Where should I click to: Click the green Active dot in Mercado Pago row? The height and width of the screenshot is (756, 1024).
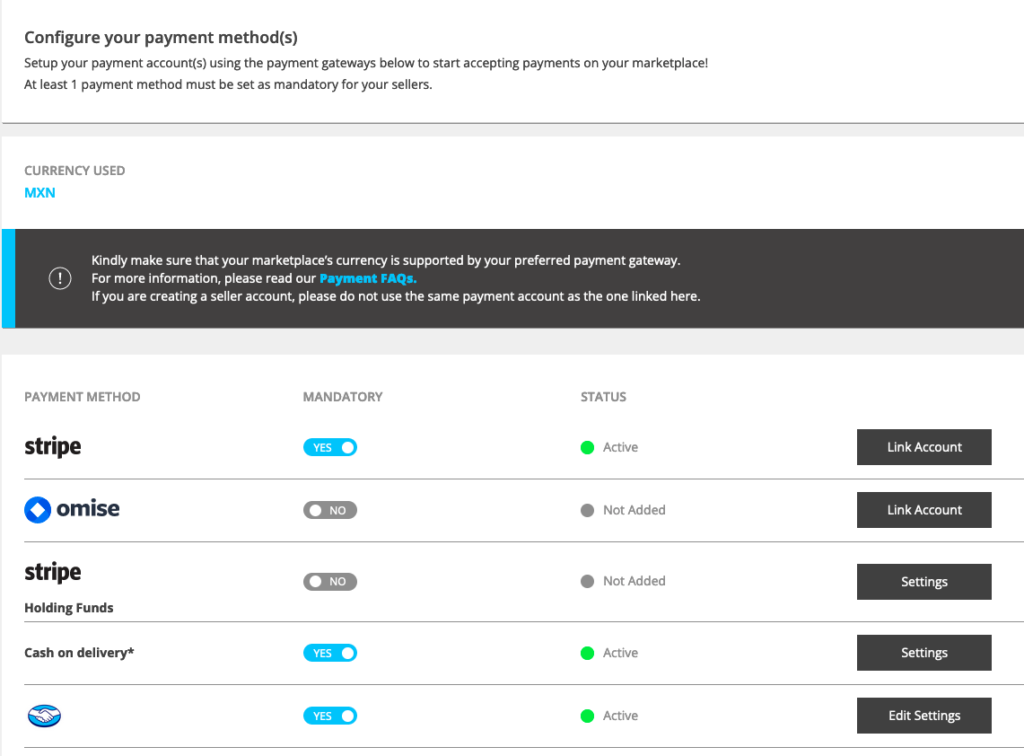[587, 716]
